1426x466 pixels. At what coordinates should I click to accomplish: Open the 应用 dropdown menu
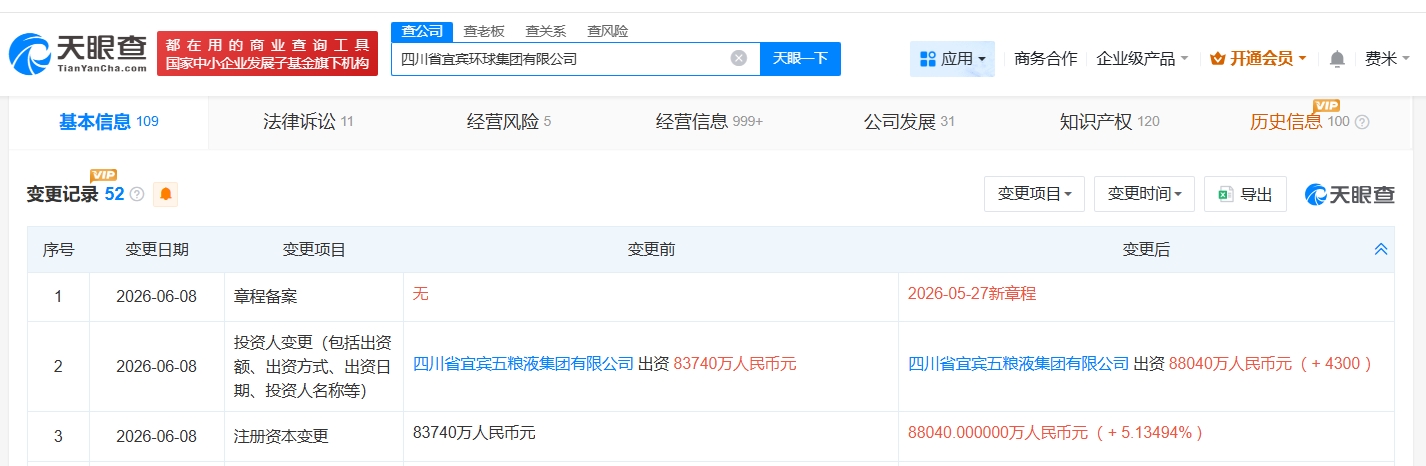(952, 59)
